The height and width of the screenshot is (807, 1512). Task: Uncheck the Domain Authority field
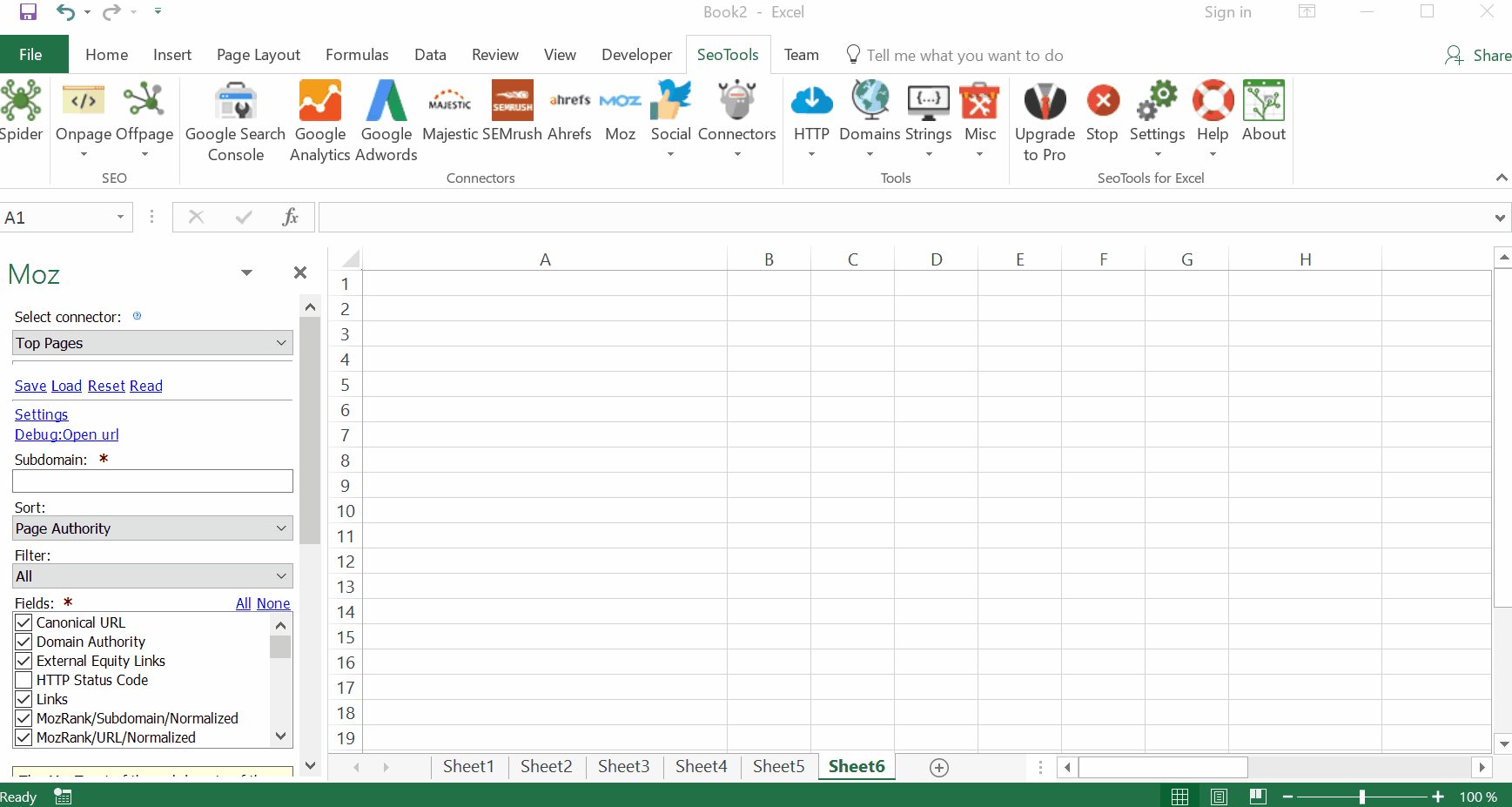click(x=24, y=642)
